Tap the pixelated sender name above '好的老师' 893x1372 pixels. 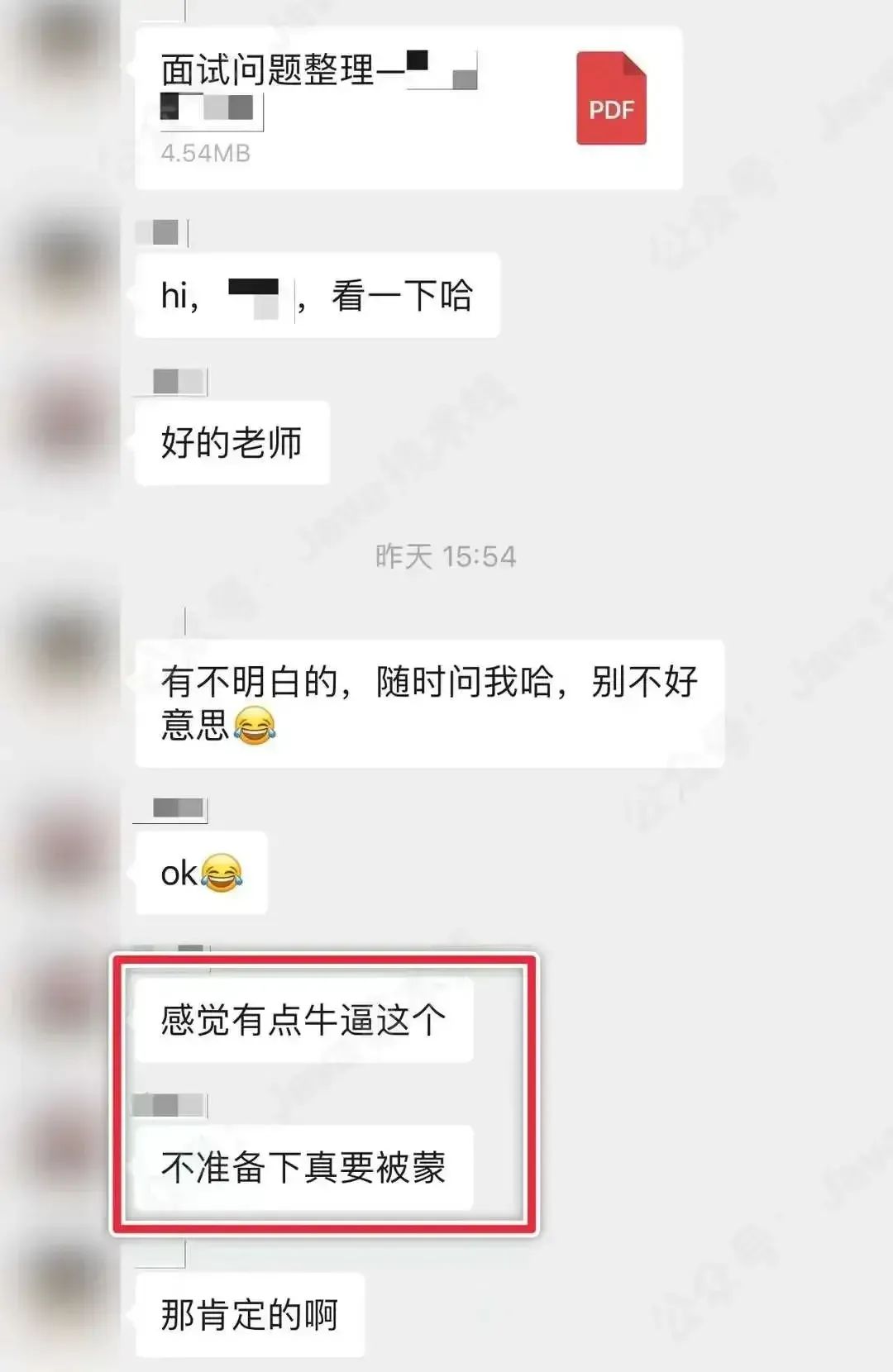click(x=179, y=381)
